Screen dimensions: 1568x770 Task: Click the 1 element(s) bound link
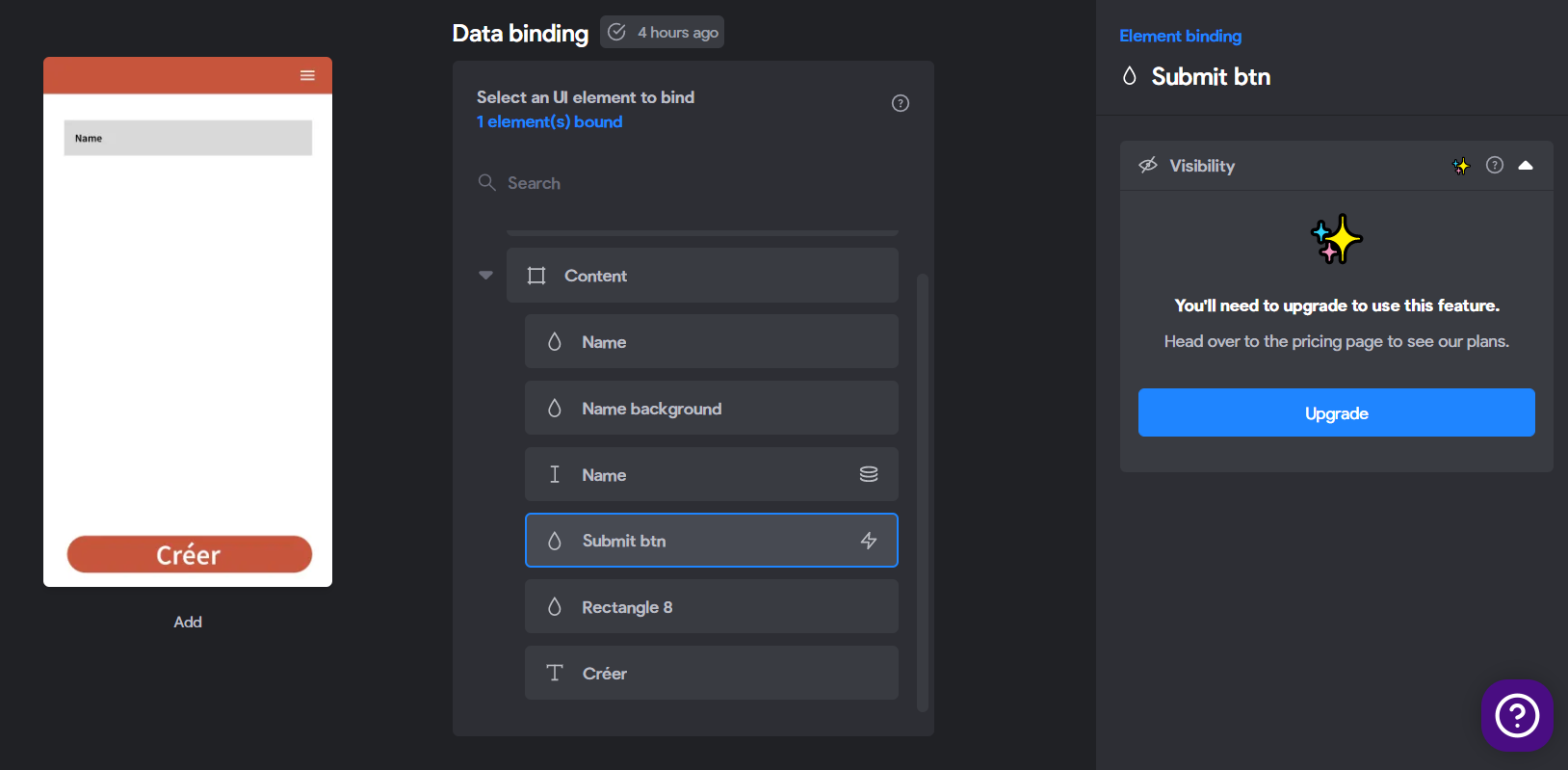[x=549, y=121]
